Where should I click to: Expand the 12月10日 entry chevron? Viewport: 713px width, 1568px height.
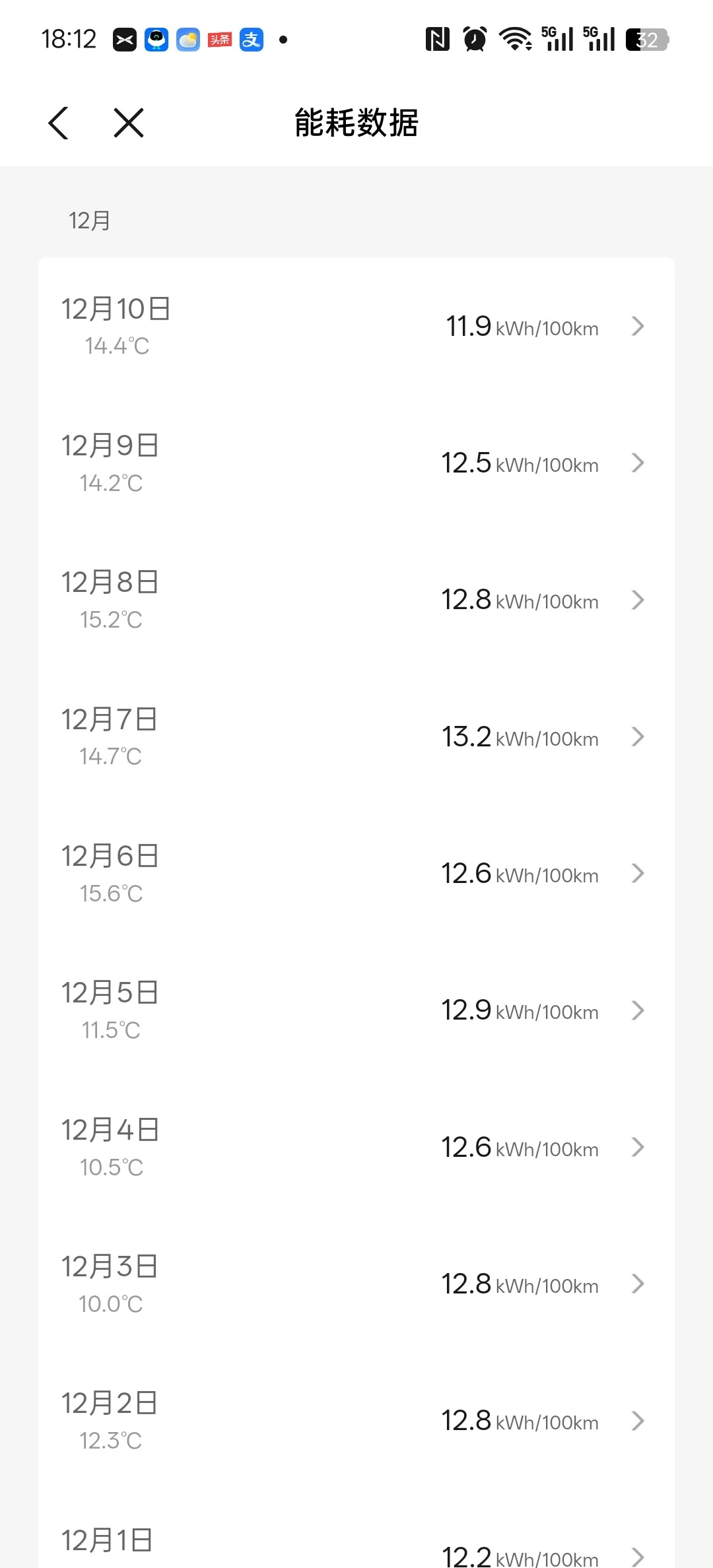click(x=637, y=326)
